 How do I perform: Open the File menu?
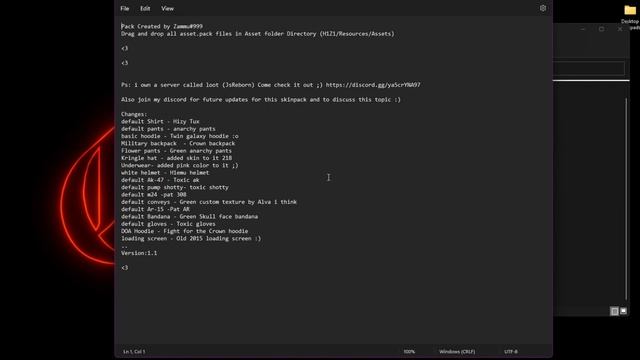[125, 9]
